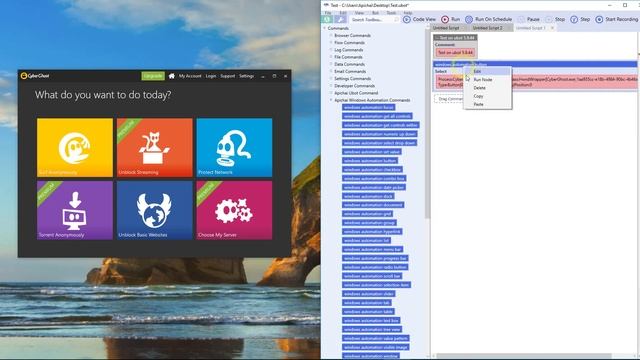
Task: Click the Run toolbar button
Action: 451,19
